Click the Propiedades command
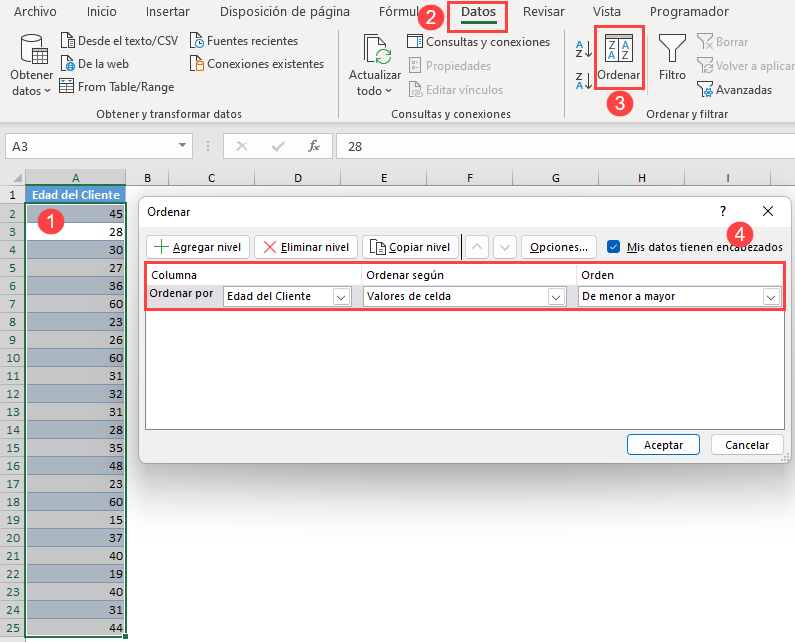 coord(450,65)
